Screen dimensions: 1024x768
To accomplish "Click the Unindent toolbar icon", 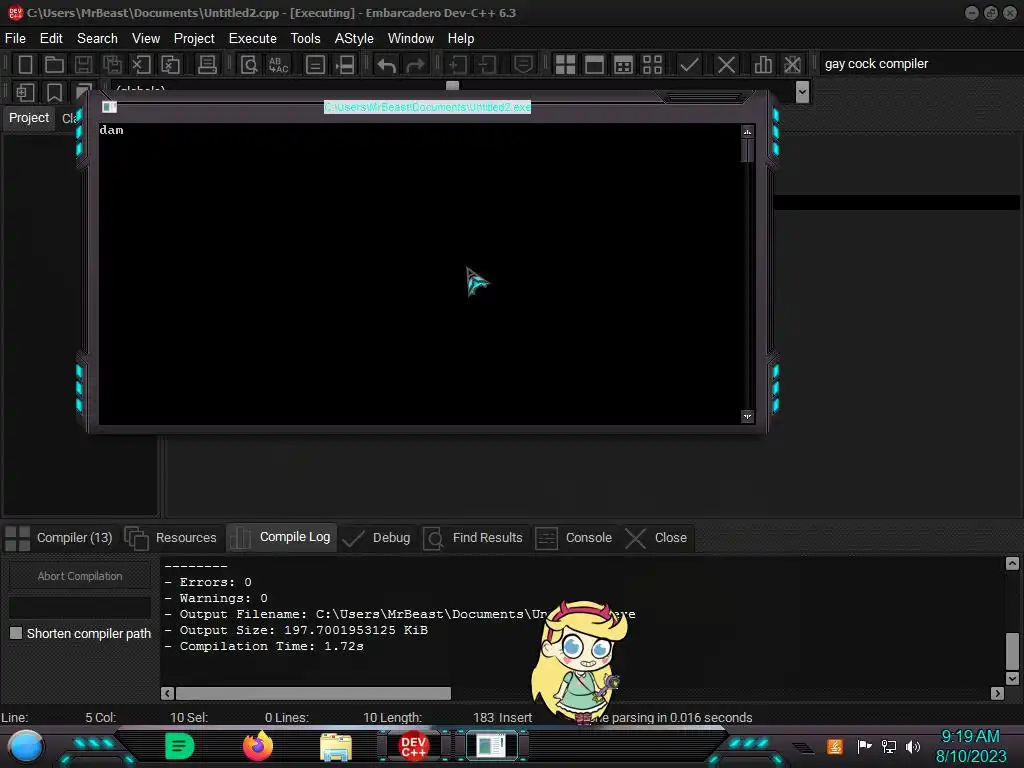I will (x=487, y=65).
